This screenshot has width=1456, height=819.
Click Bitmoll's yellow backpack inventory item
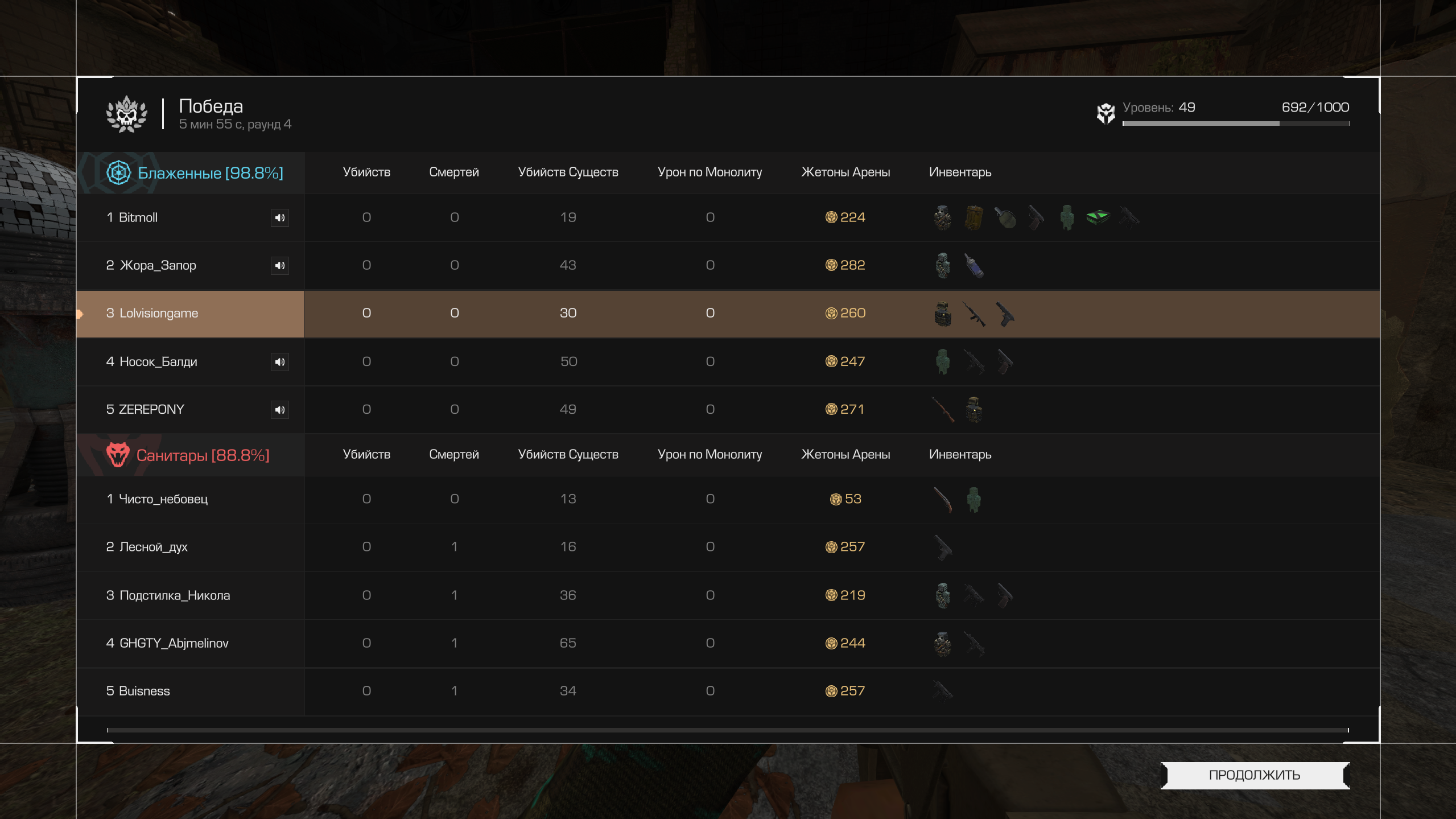coord(974,217)
